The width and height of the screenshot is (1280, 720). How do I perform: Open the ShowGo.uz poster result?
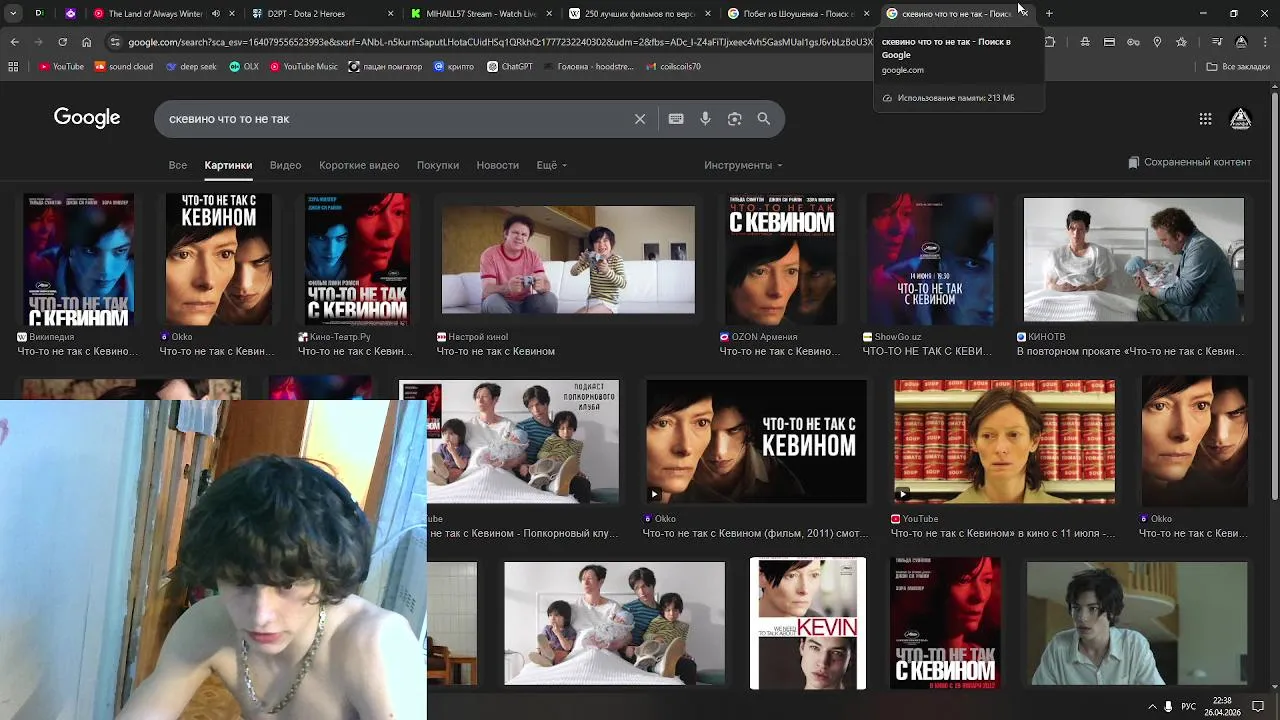point(930,260)
